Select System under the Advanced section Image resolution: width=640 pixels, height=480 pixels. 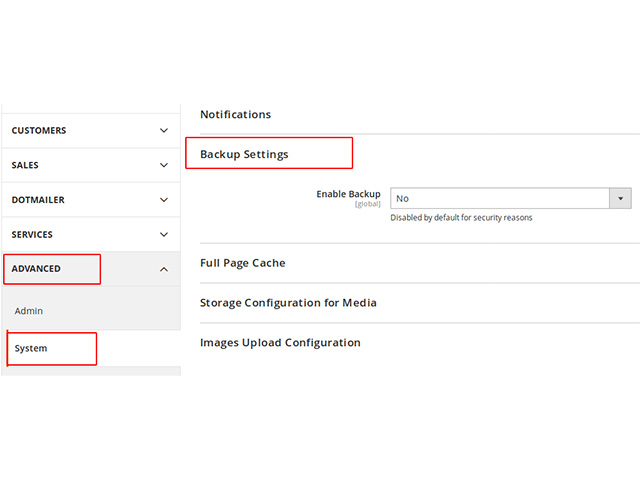pos(31,349)
